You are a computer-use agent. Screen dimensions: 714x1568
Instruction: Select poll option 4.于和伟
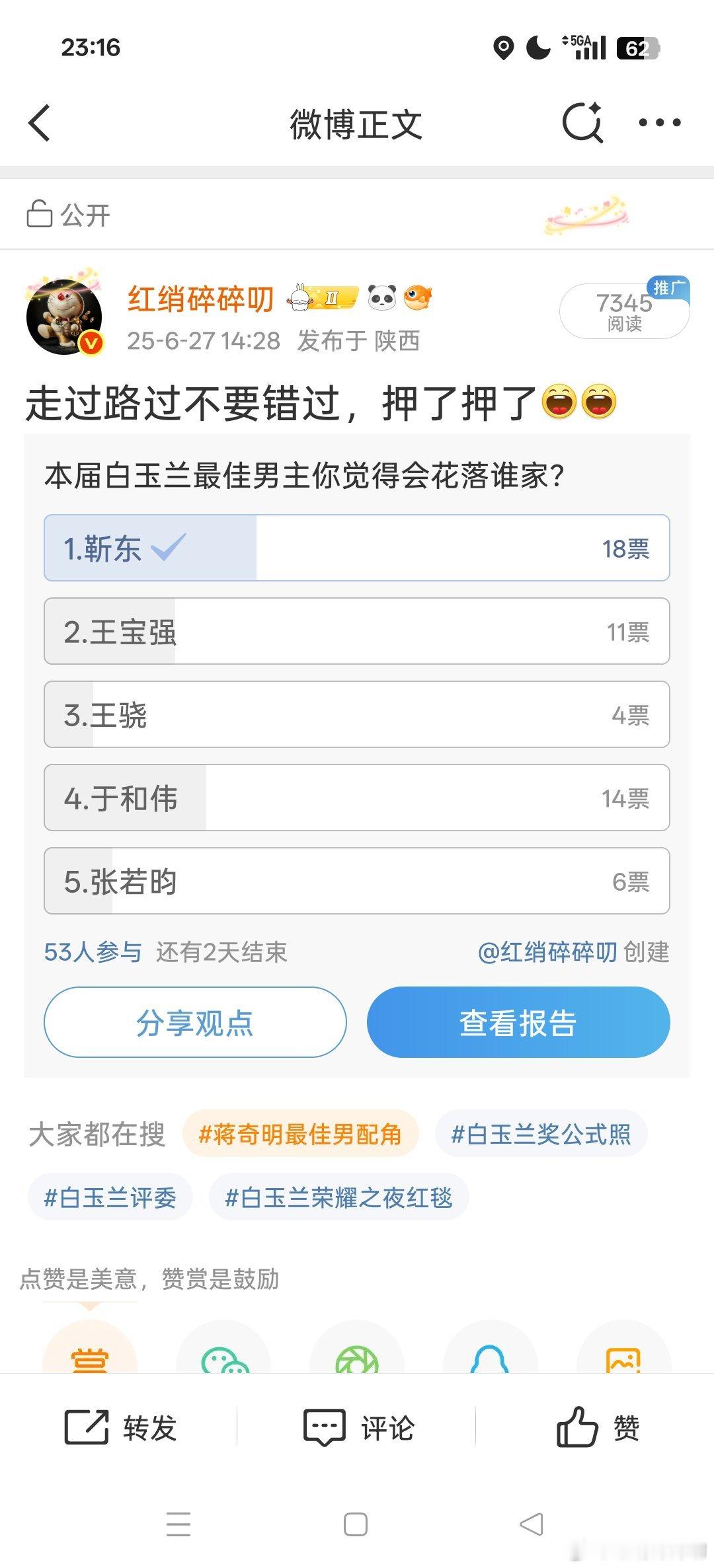(357, 798)
